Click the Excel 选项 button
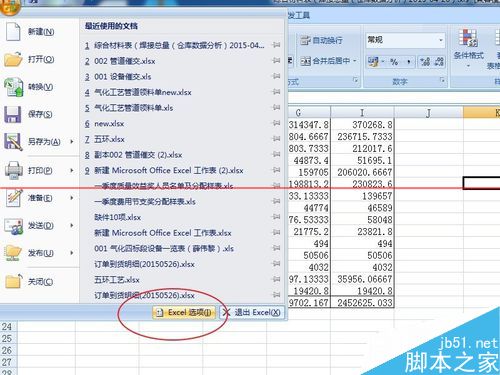 (184, 313)
